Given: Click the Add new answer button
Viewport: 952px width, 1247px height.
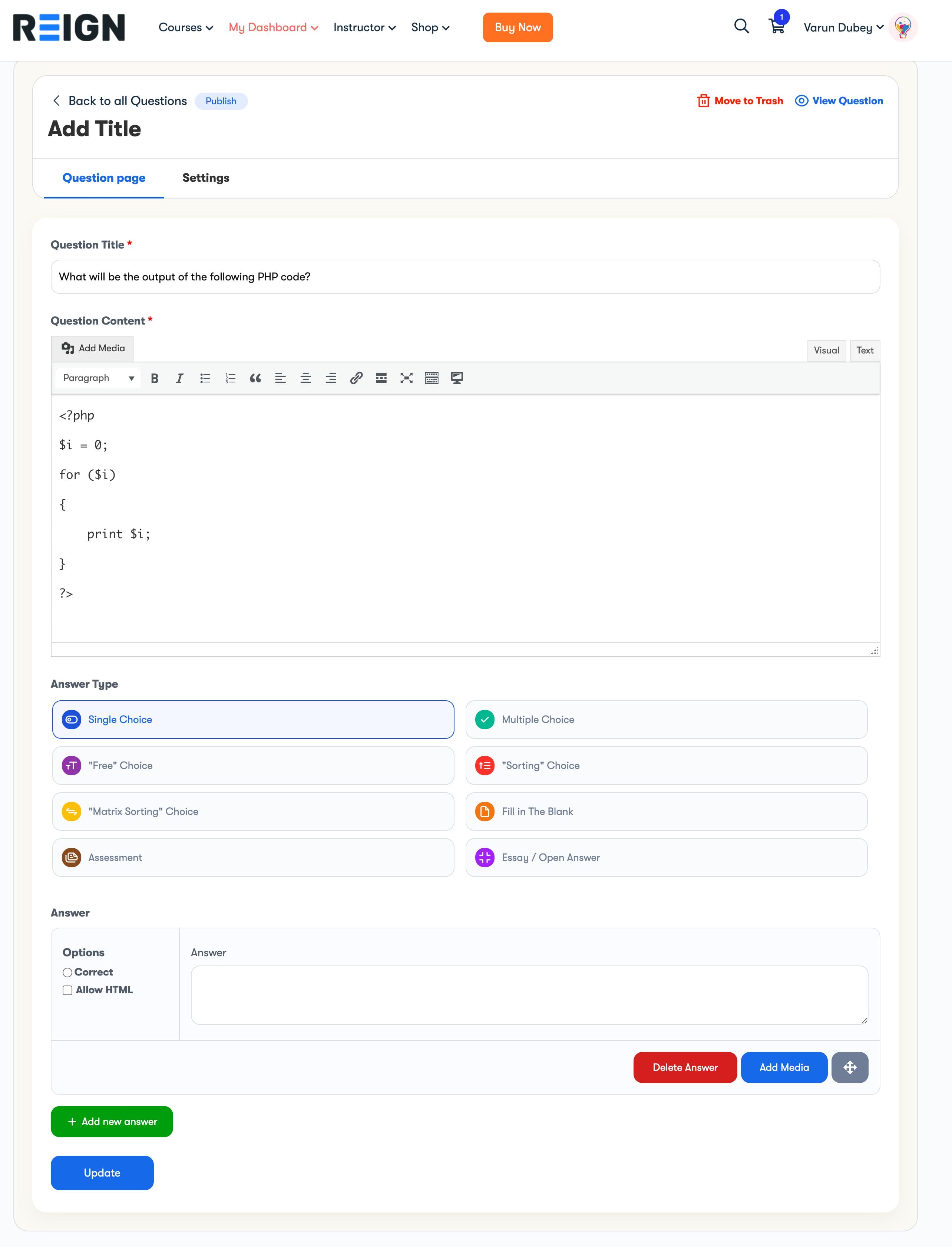Looking at the screenshot, I should click(x=112, y=1122).
